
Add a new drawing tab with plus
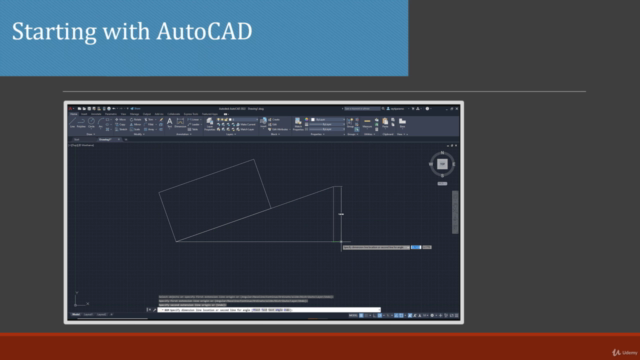pyautogui.click(x=126, y=140)
